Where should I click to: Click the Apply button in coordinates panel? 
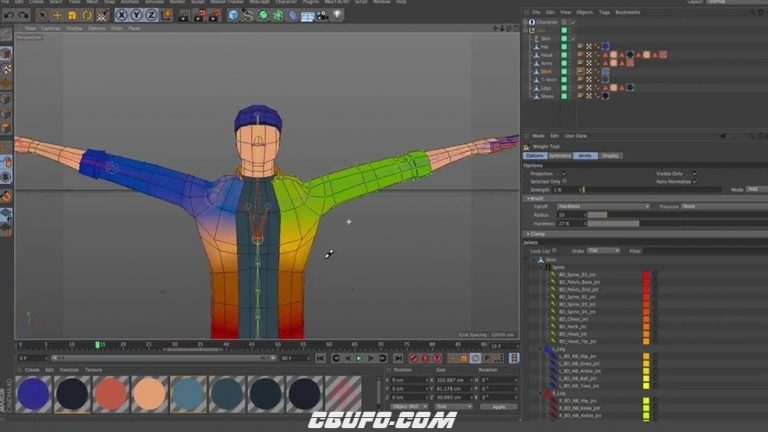[x=499, y=407]
